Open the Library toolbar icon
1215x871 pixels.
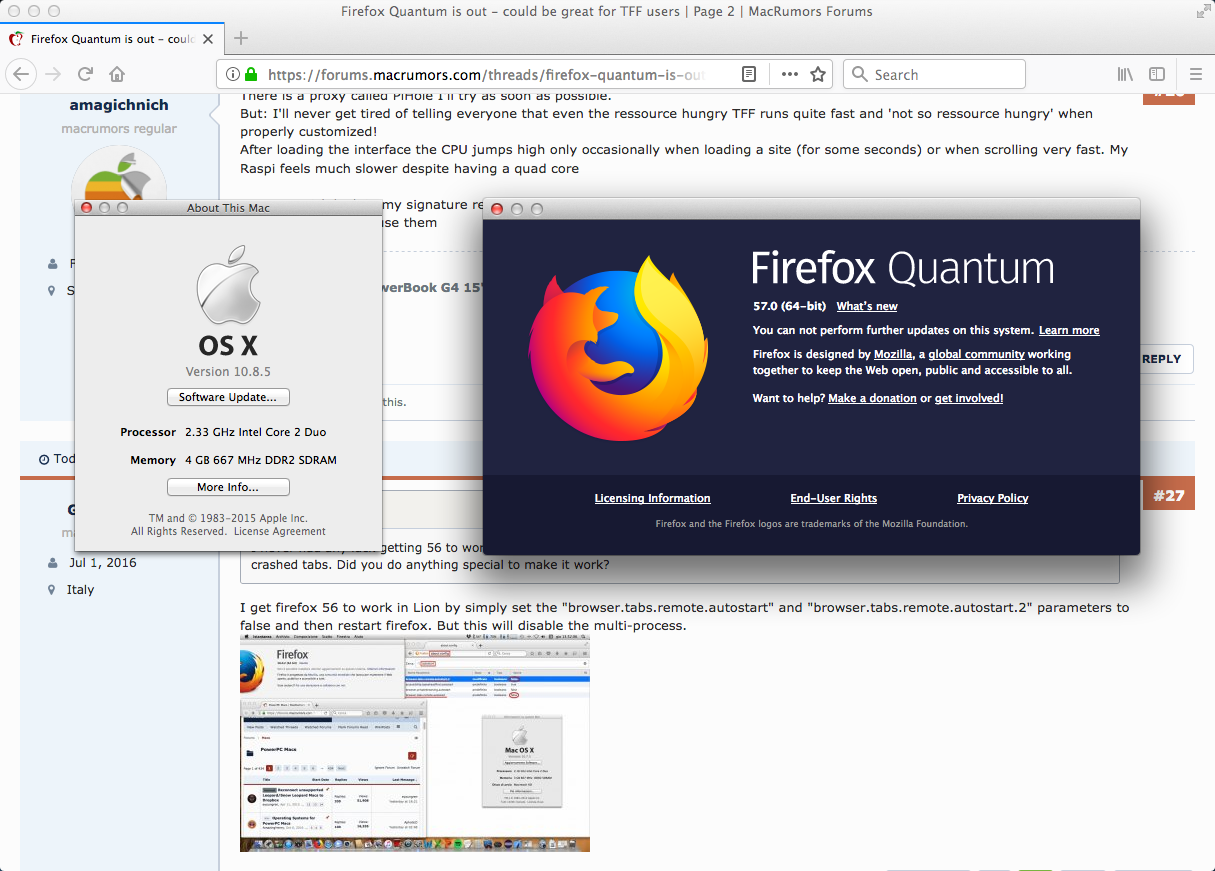1125,74
